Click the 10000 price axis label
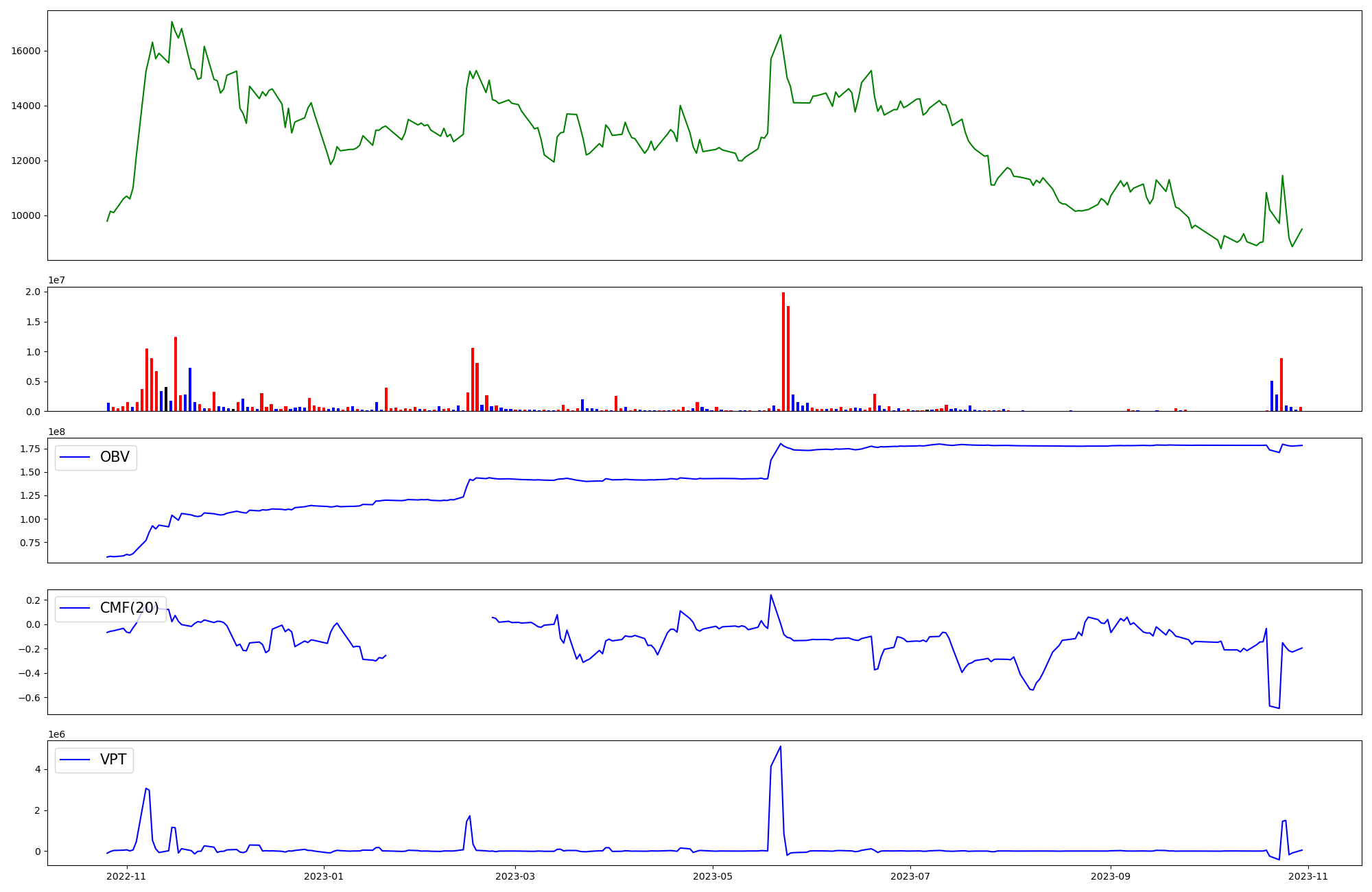The image size is (1372, 892). tap(26, 216)
